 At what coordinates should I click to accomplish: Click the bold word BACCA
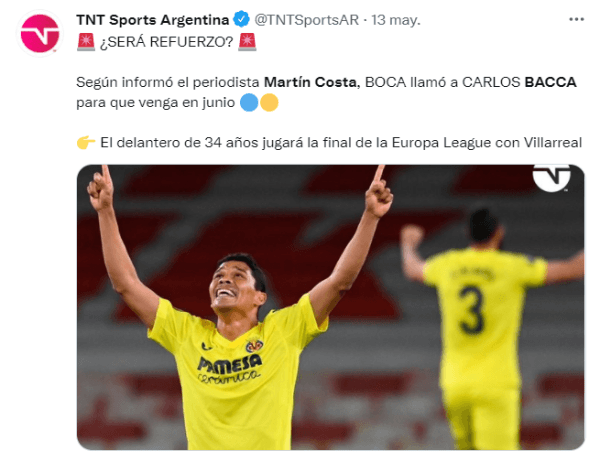[550, 82]
